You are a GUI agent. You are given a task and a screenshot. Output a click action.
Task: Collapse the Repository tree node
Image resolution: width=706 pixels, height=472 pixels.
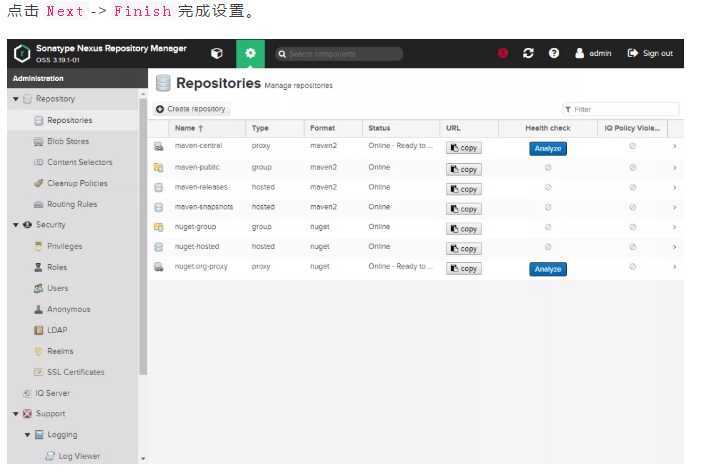tap(16, 99)
